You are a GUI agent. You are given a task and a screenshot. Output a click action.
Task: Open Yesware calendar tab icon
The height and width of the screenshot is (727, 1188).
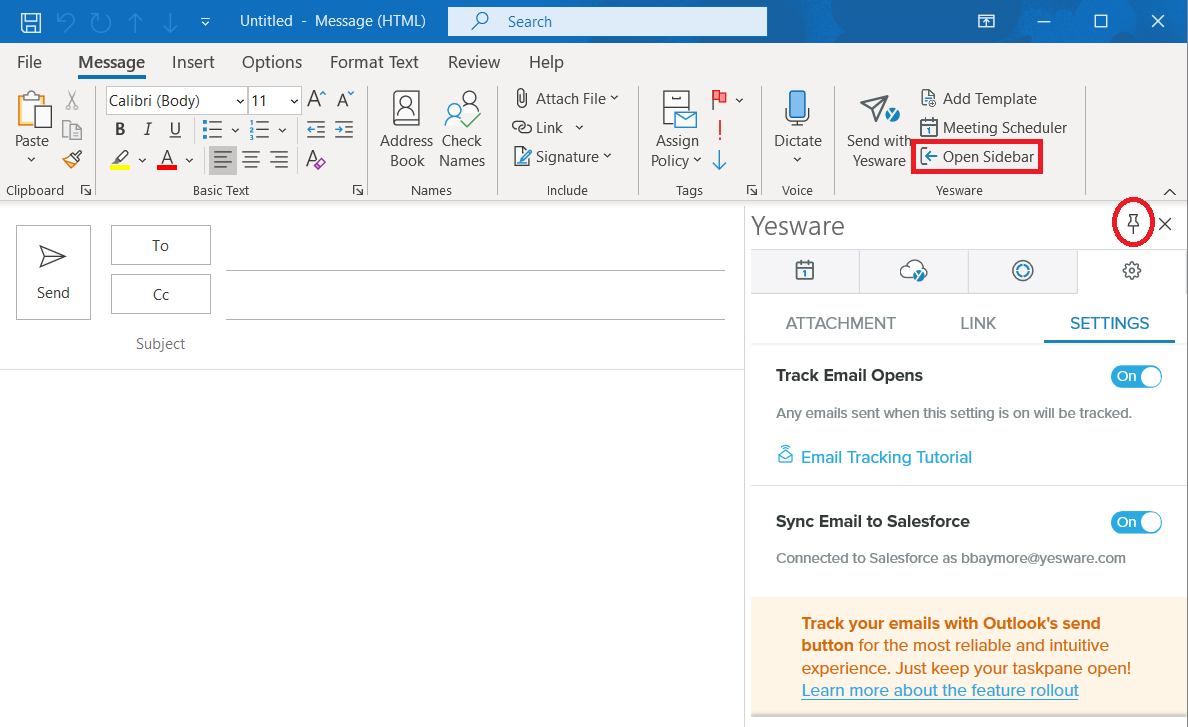805,270
